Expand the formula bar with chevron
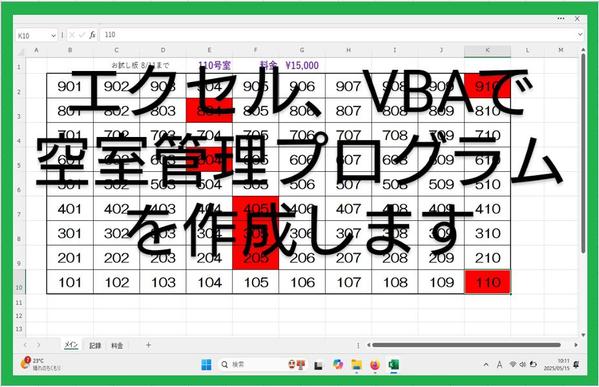The width and height of the screenshot is (599, 387). pyautogui.click(x=580, y=35)
